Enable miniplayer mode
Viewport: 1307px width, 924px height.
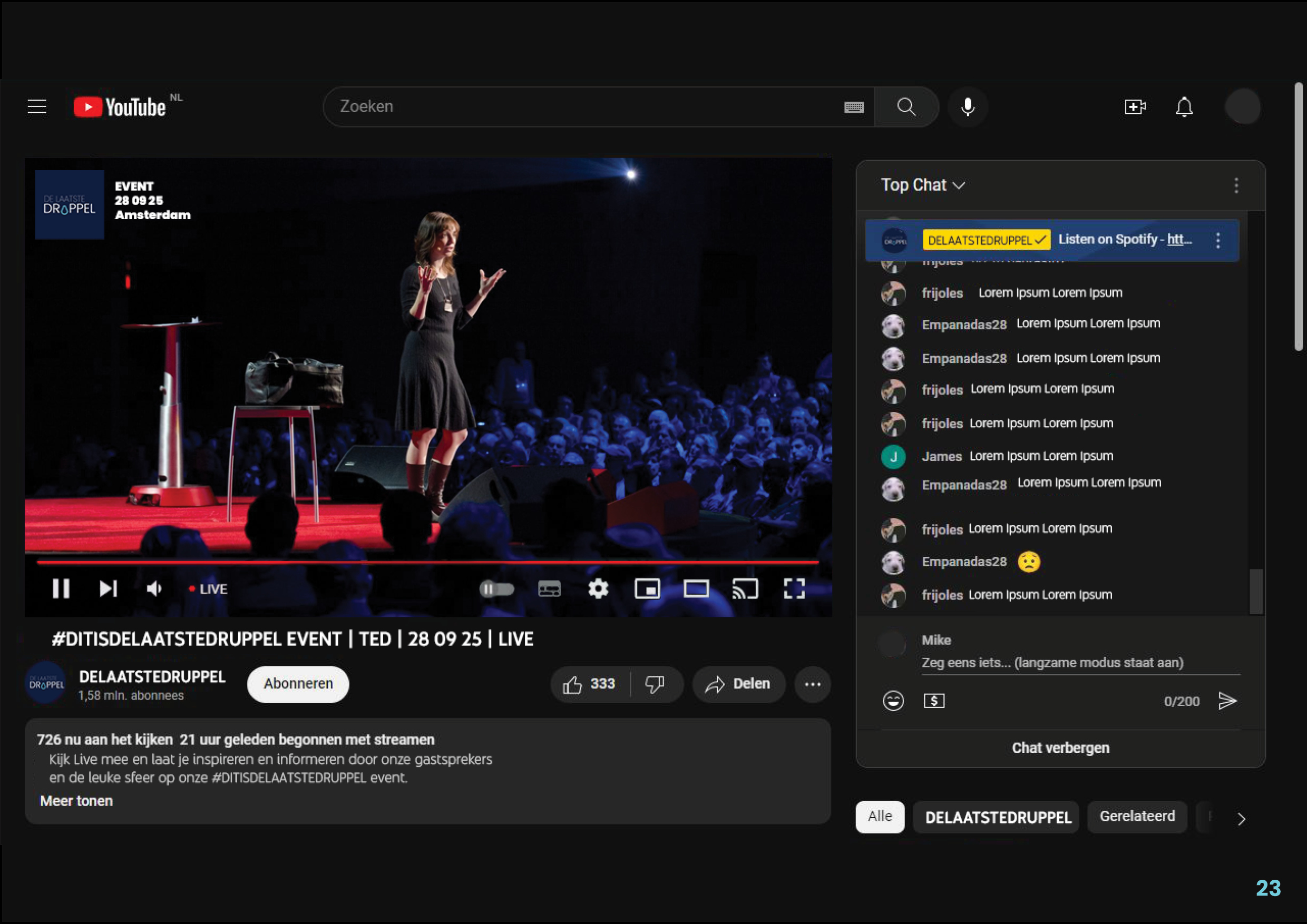coord(647,589)
